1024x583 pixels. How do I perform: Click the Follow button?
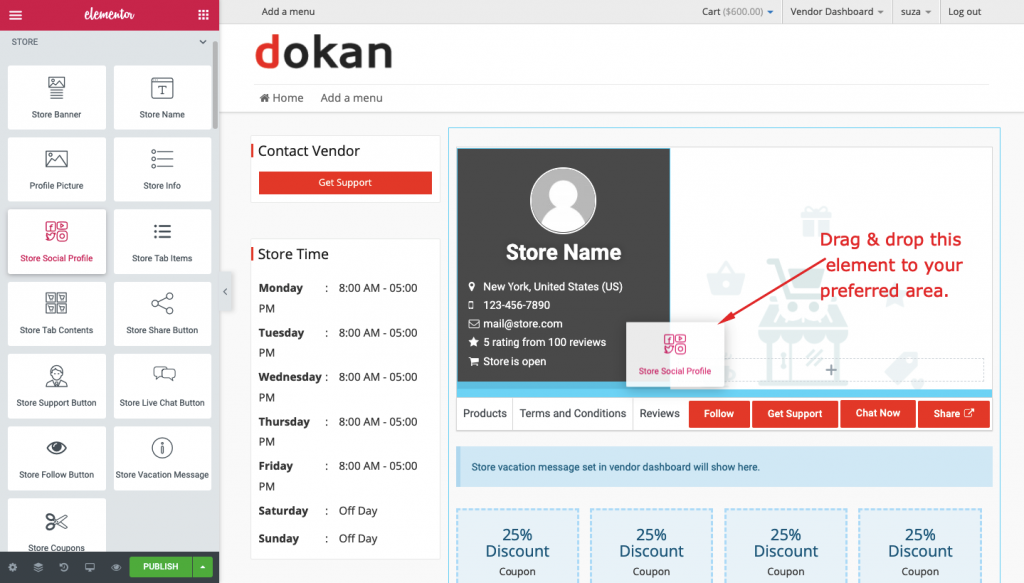point(719,414)
